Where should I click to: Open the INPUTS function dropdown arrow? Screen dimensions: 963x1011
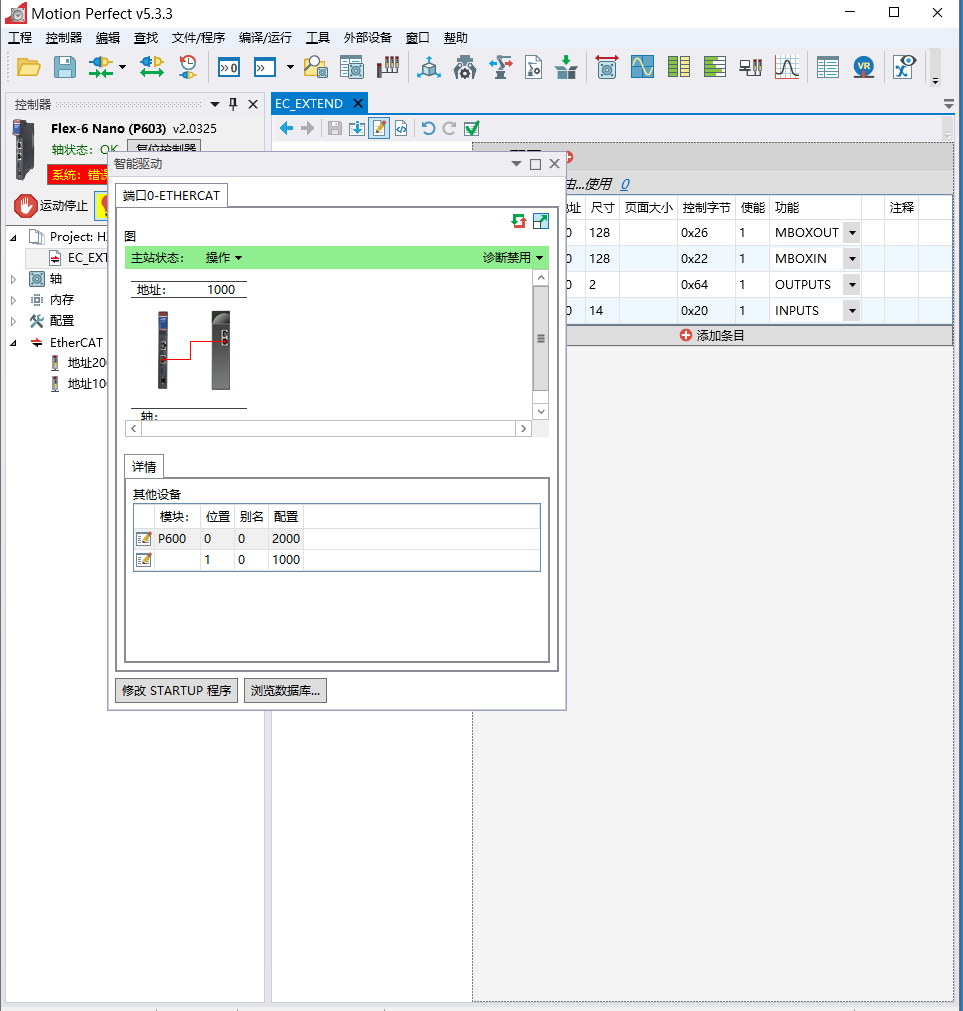[852, 311]
